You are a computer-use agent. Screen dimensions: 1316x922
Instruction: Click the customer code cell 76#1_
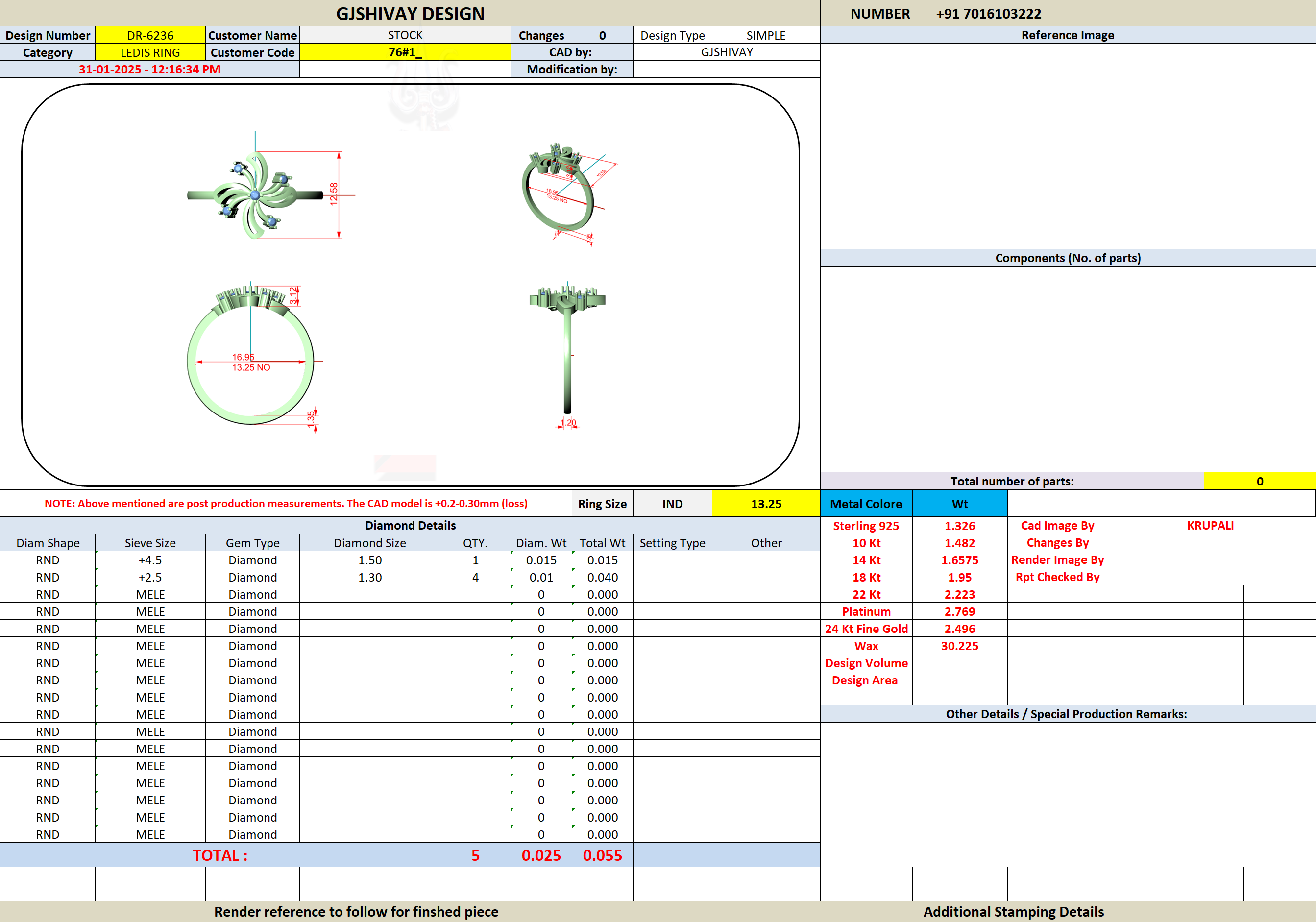coord(405,53)
